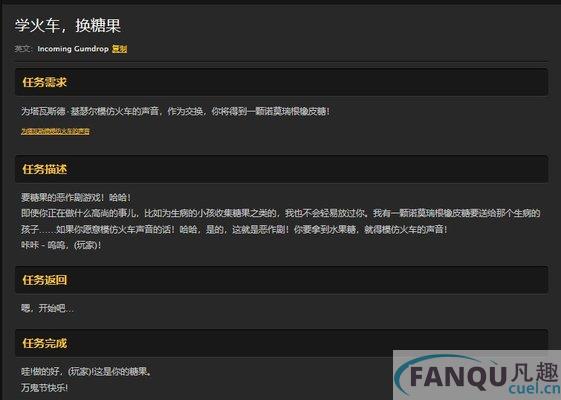The height and width of the screenshot is (400, 561).
Task: Select the English name Incoming Gumdrop
Action: [x=73, y=49]
